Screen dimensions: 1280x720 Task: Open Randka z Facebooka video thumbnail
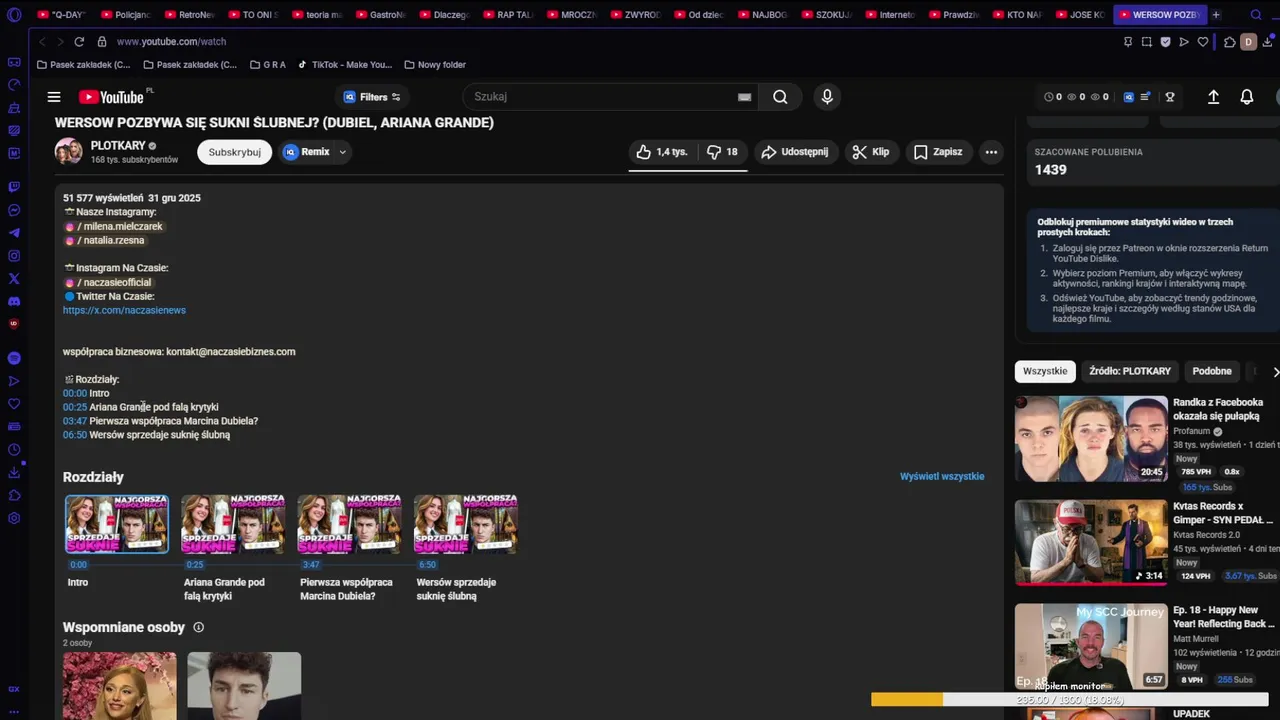point(1091,438)
